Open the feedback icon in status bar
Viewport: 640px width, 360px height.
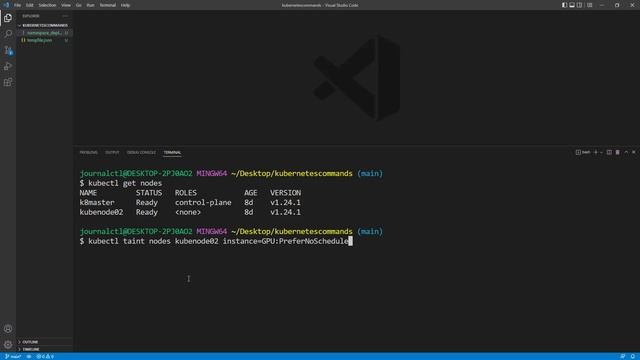[x=622, y=356]
